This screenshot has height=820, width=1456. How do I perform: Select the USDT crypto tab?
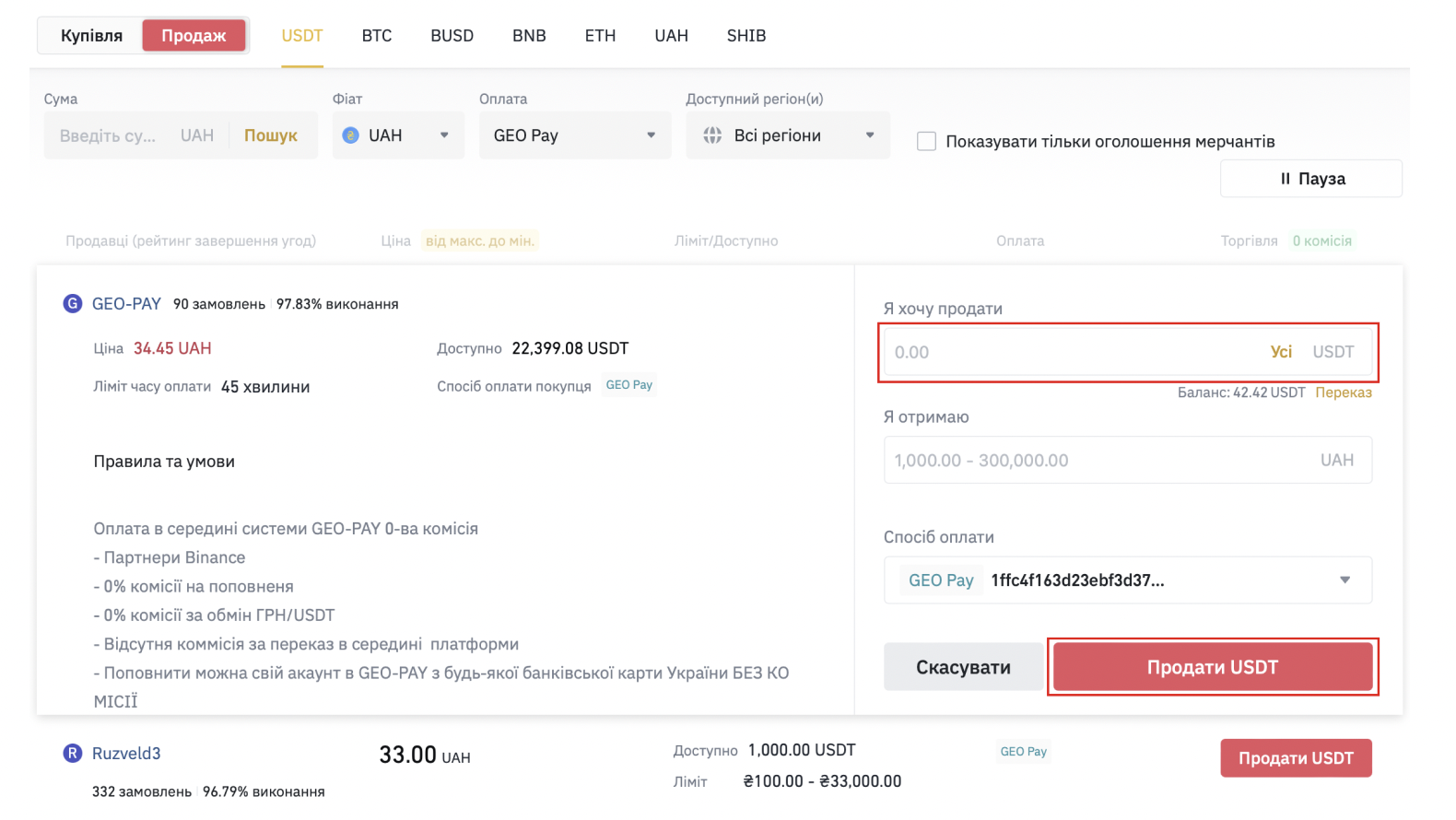pos(302,36)
